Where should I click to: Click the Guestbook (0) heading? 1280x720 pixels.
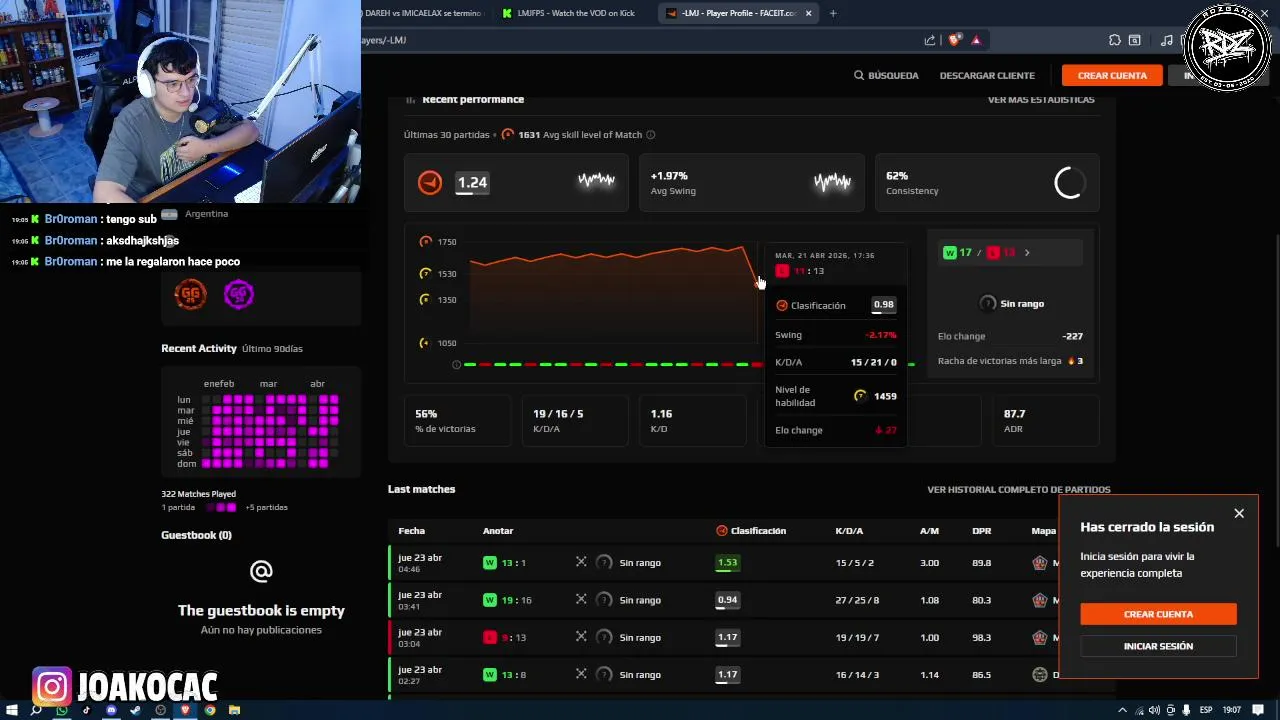click(196, 535)
